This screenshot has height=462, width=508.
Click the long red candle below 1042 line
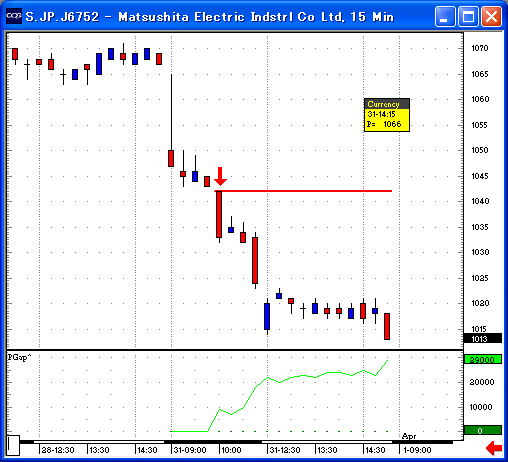[x=219, y=215]
